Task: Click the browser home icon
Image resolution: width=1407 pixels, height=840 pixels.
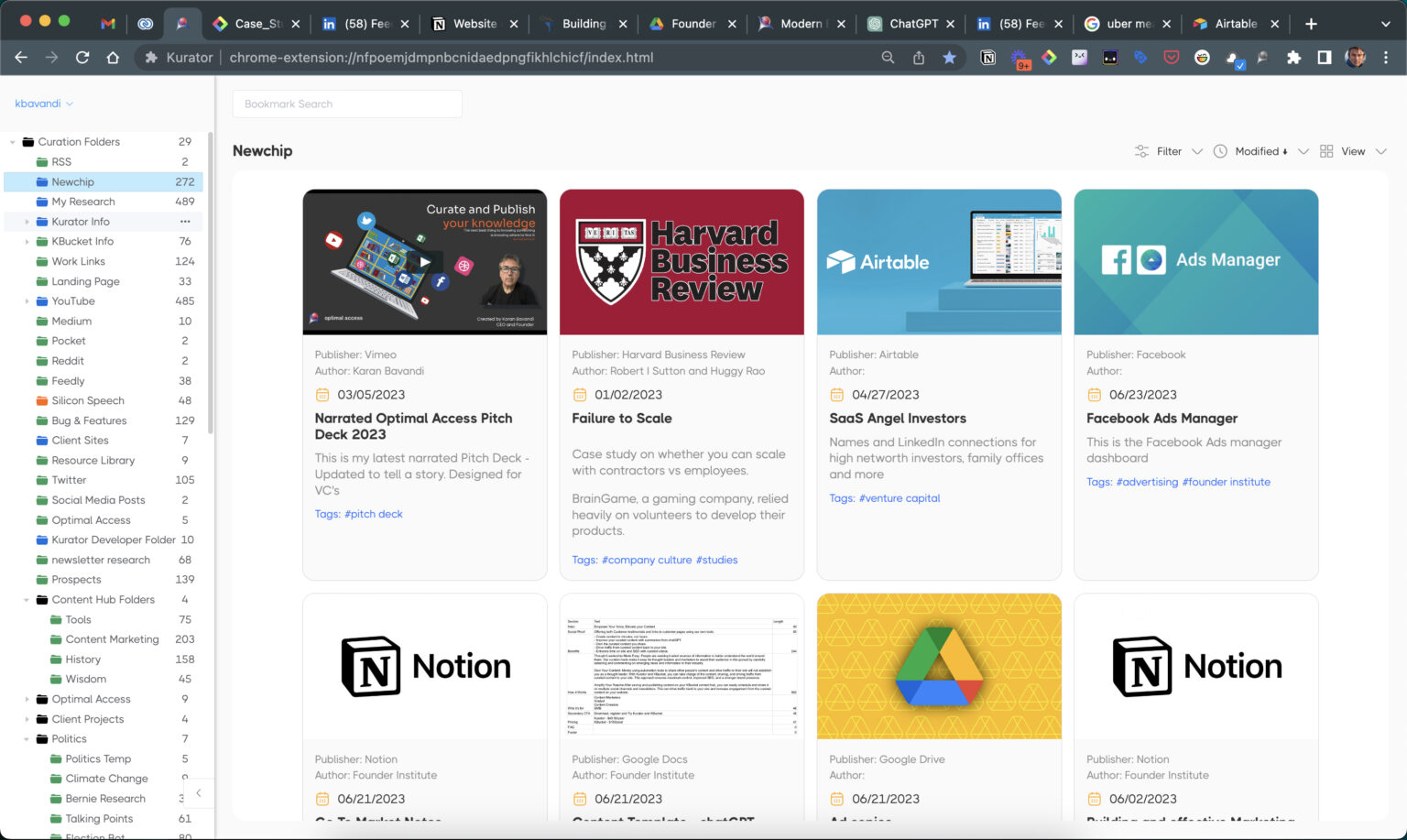Action: tap(113, 58)
